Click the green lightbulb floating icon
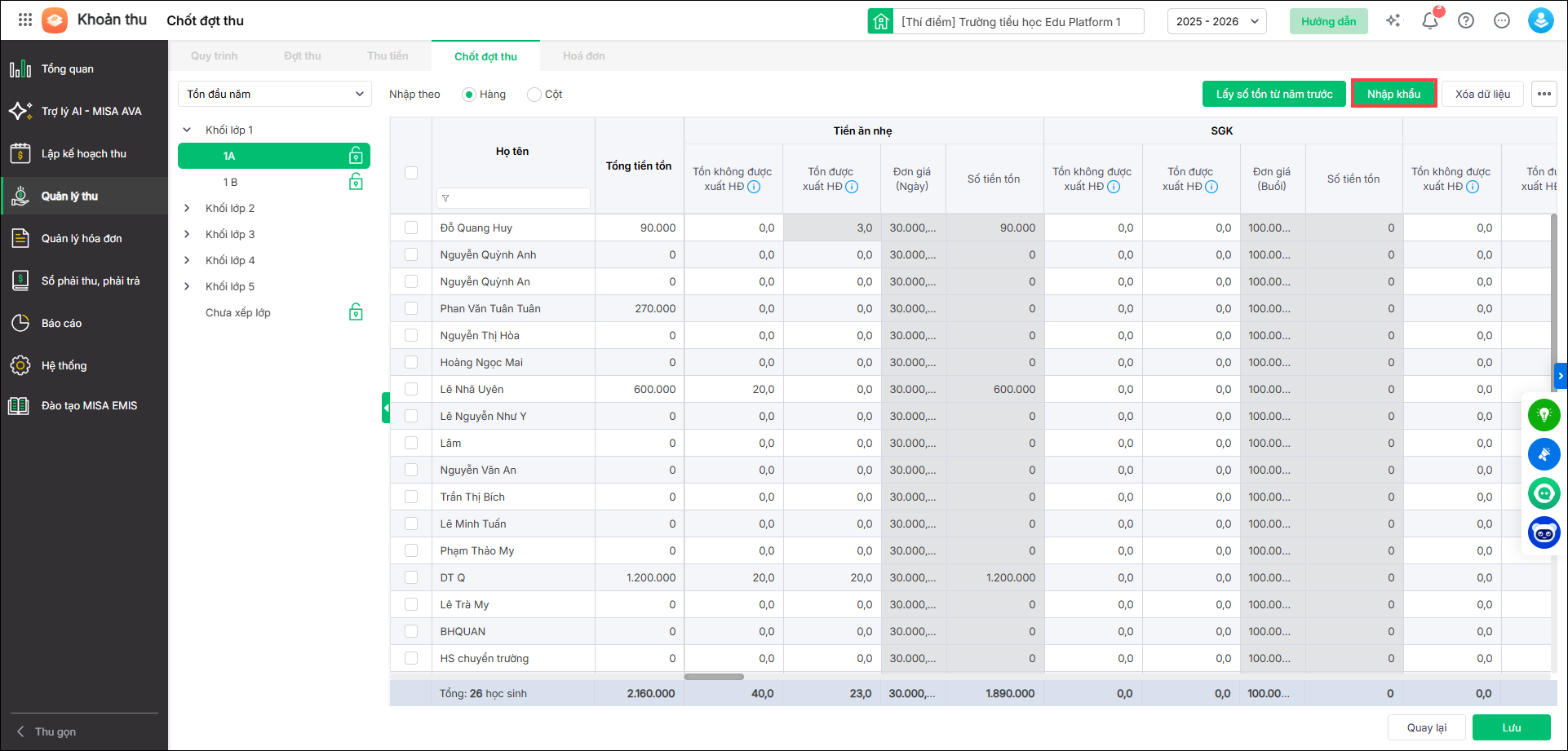The image size is (1568, 751). (x=1544, y=415)
